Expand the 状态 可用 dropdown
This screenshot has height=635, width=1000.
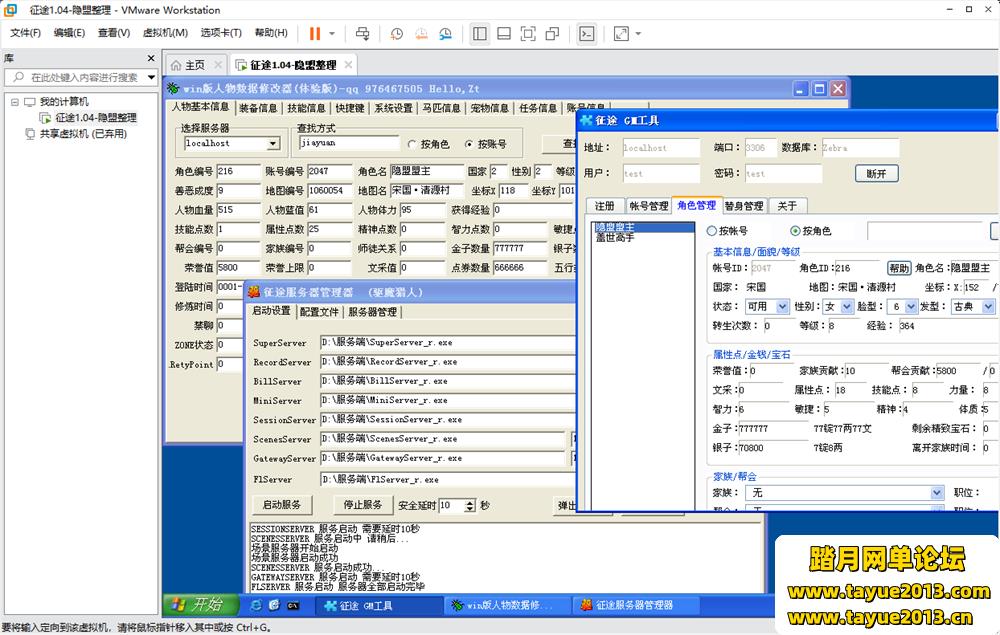(783, 307)
